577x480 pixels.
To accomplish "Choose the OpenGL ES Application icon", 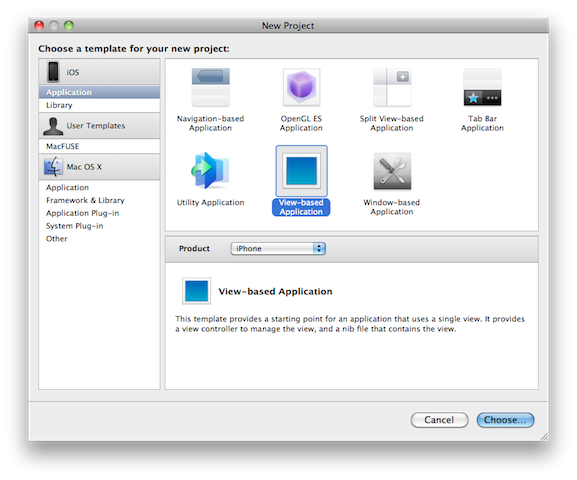I will (x=301, y=87).
